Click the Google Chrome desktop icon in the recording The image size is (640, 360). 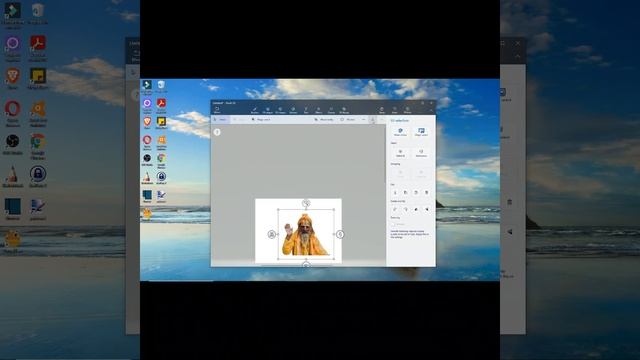click(x=161, y=159)
